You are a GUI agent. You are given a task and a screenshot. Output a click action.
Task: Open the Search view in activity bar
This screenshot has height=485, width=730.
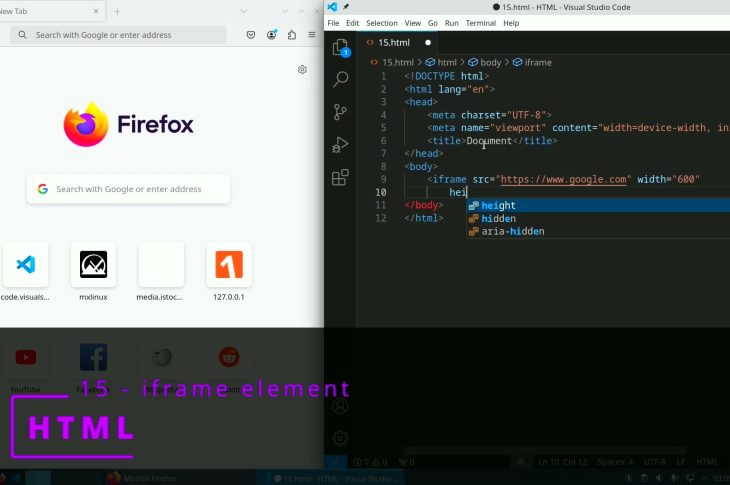[340, 79]
